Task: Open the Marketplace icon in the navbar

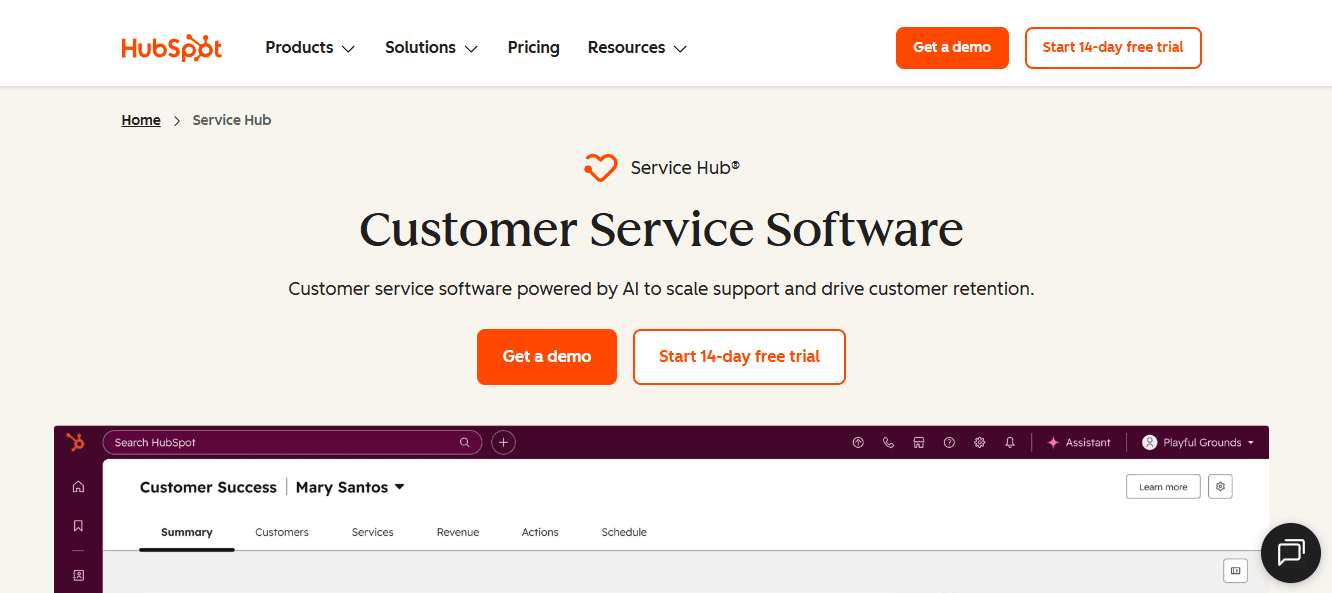Action: click(x=918, y=442)
